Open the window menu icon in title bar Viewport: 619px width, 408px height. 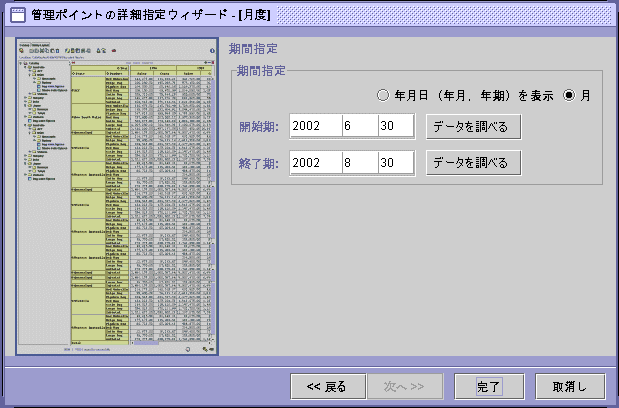(17, 15)
